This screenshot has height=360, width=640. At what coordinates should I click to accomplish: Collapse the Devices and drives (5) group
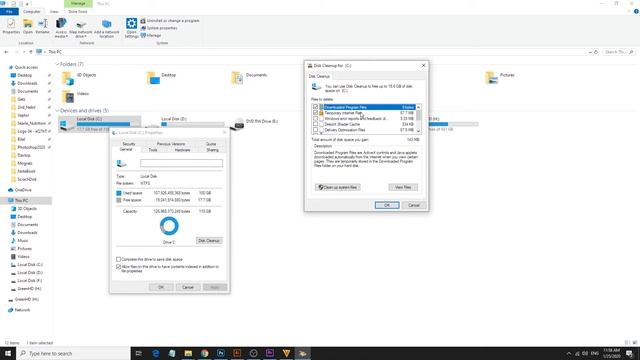(57, 111)
